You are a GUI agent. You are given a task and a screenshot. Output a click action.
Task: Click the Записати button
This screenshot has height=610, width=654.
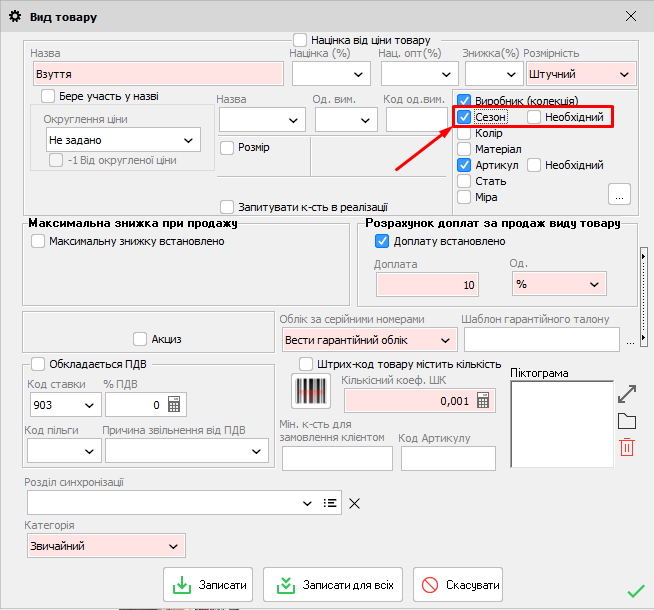[x=208, y=584]
